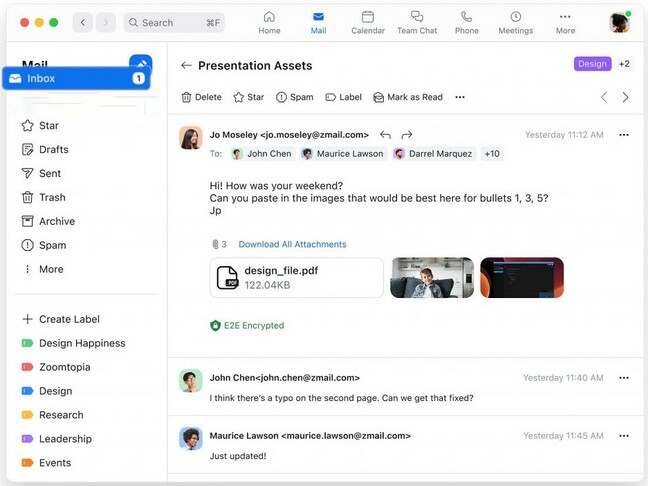Mark the thread as Spam in the toolbar
The height and width of the screenshot is (486, 648).
click(295, 98)
